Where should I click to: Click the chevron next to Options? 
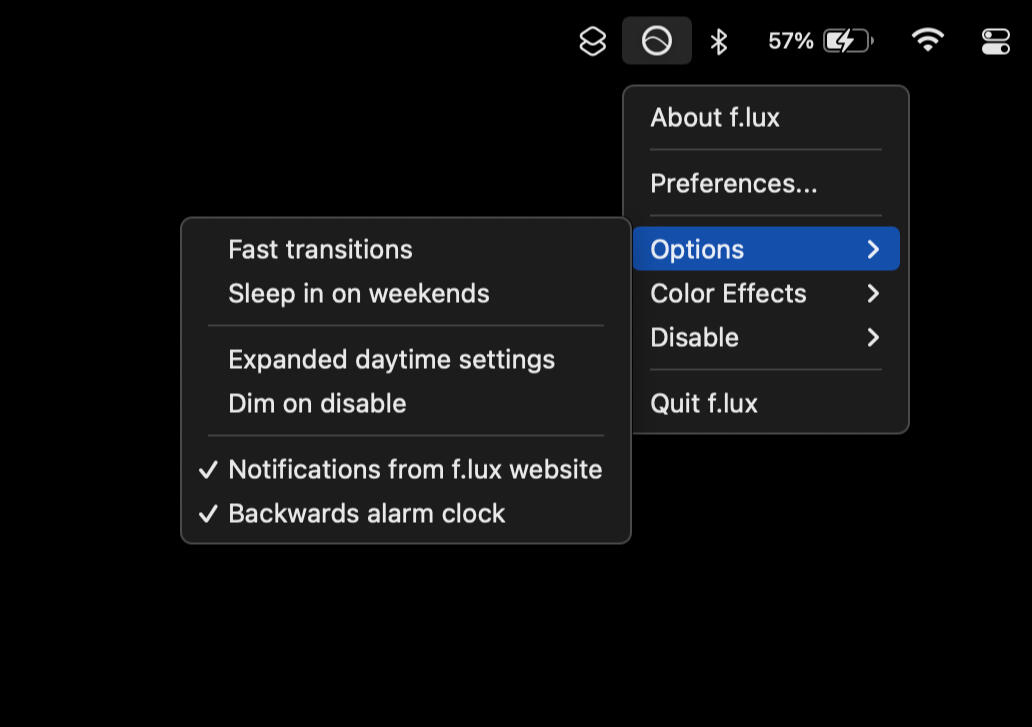tap(873, 249)
